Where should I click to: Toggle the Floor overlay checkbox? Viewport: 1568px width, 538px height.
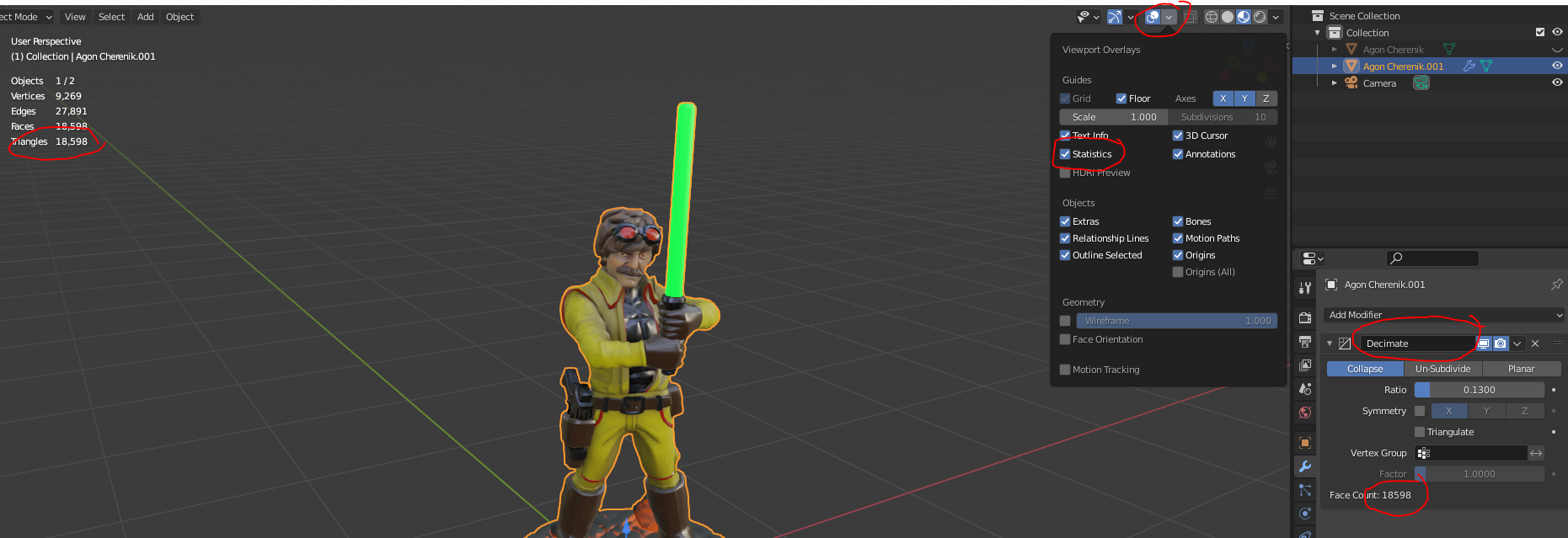tap(1121, 99)
